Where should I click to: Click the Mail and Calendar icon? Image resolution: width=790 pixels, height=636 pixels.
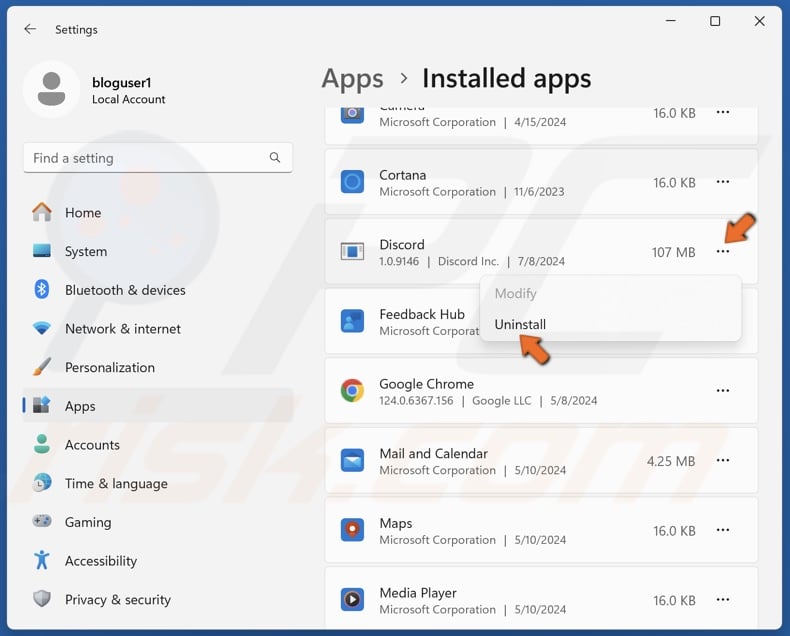[352, 460]
